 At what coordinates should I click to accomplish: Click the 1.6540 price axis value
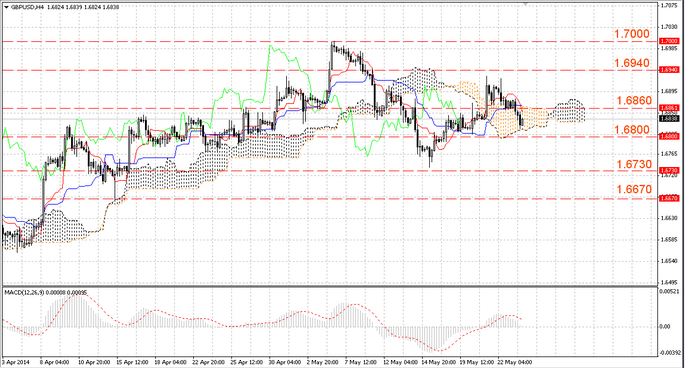669,261
